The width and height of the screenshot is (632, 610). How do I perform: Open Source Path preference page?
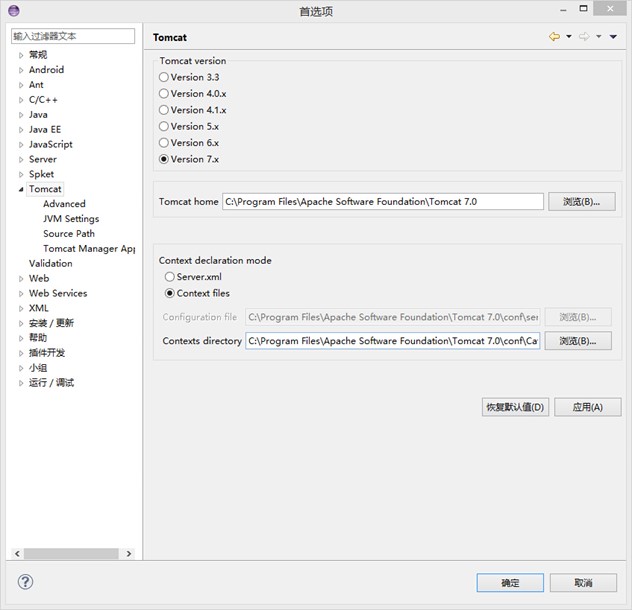69,233
